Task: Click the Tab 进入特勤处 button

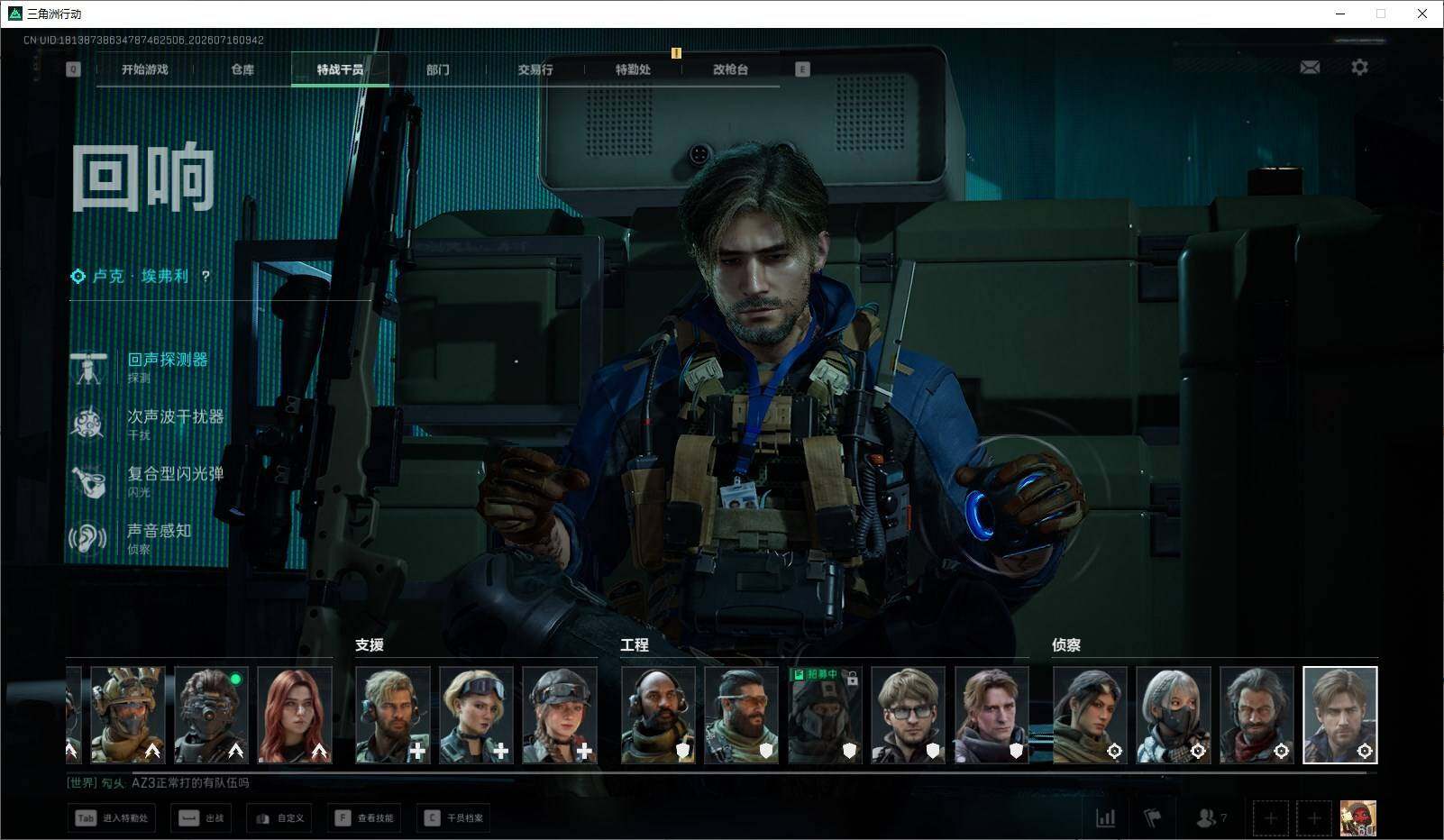Action: 112,818
